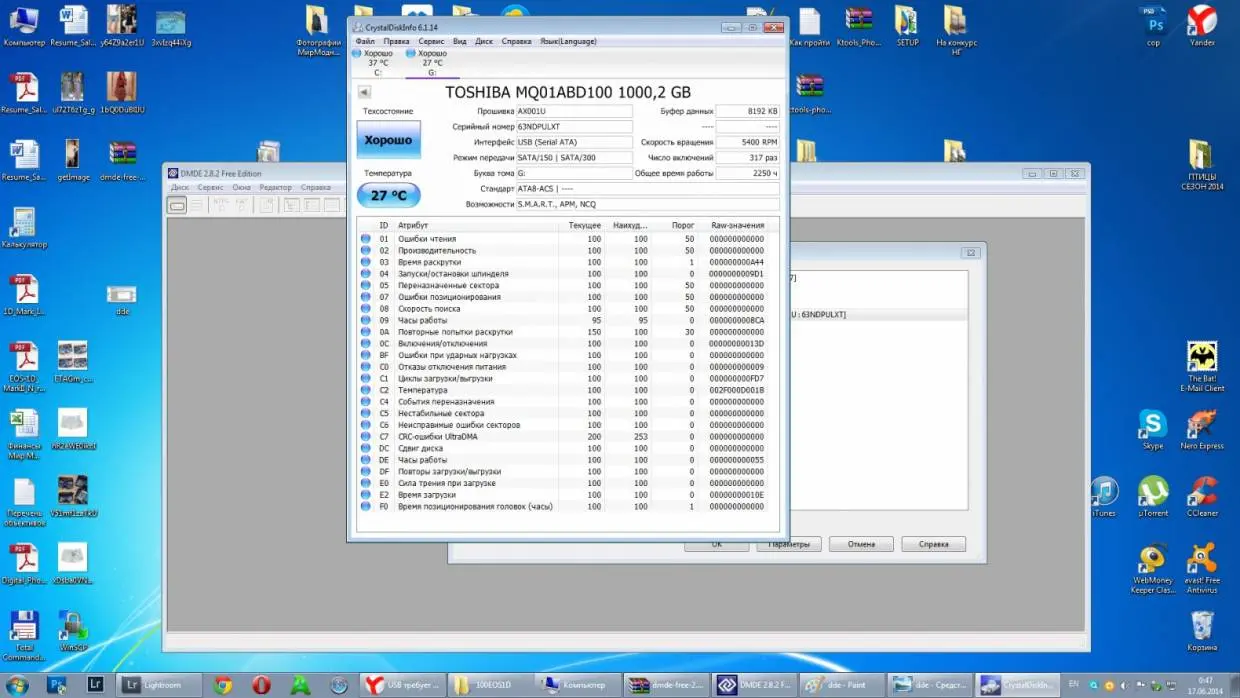Screen dimensions: 1240x698
Task: Click the 27 °C temperature indicator
Action: pos(388,195)
